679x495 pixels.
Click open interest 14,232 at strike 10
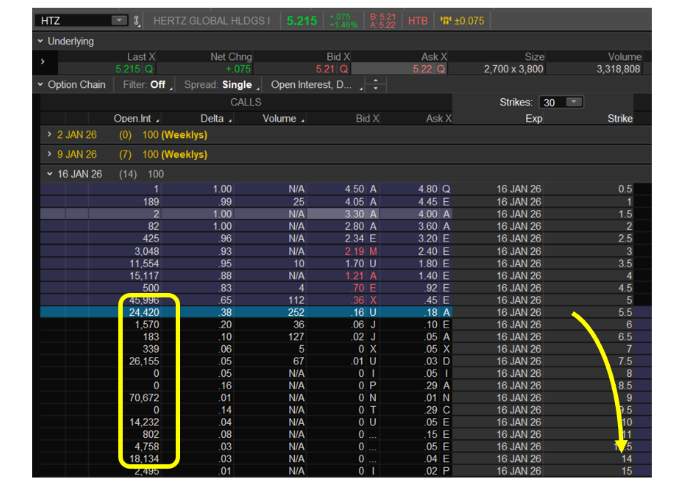point(144,422)
